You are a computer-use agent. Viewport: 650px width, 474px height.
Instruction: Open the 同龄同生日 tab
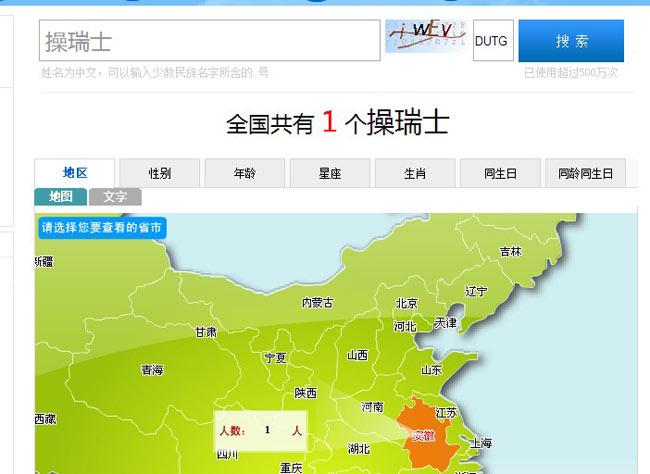click(586, 173)
